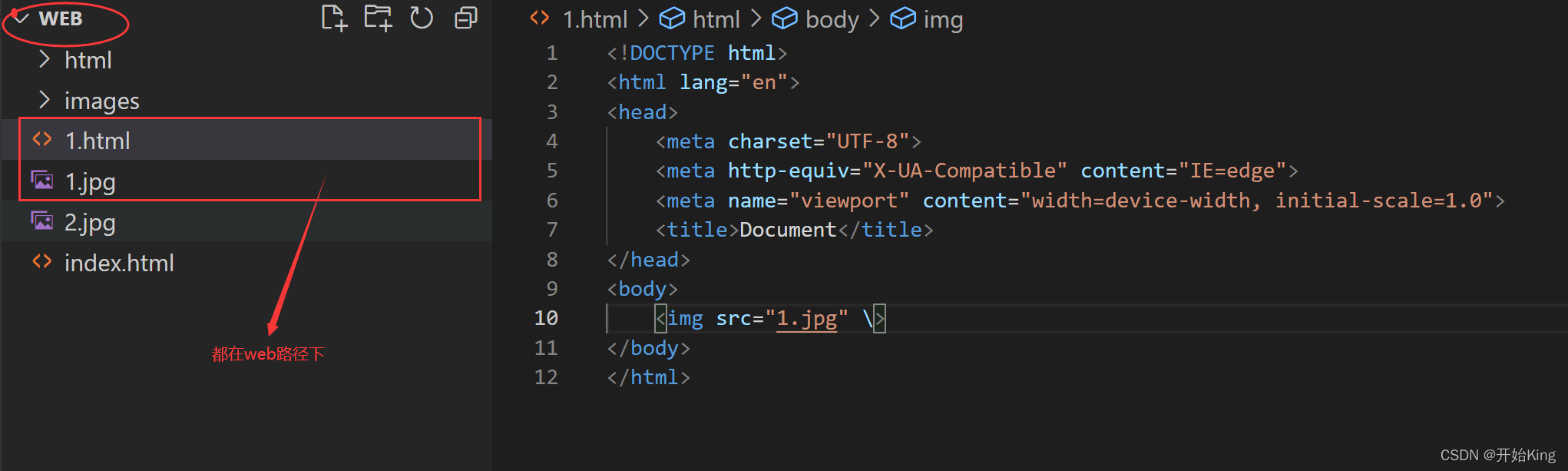The width and height of the screenshot is (1568, 471).
Task: Click line number 12 in the gutter
Action: (546, 377)
